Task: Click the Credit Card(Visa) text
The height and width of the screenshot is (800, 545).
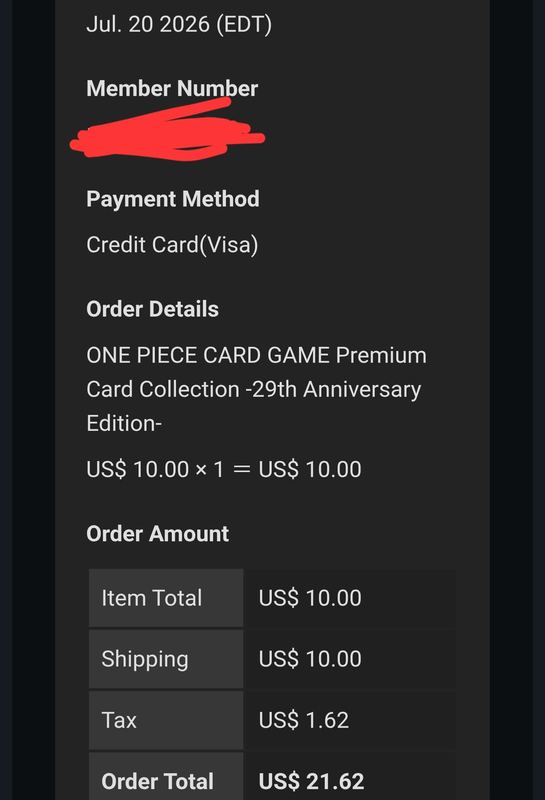Action: pyautogui.click(x=172, y=245)
